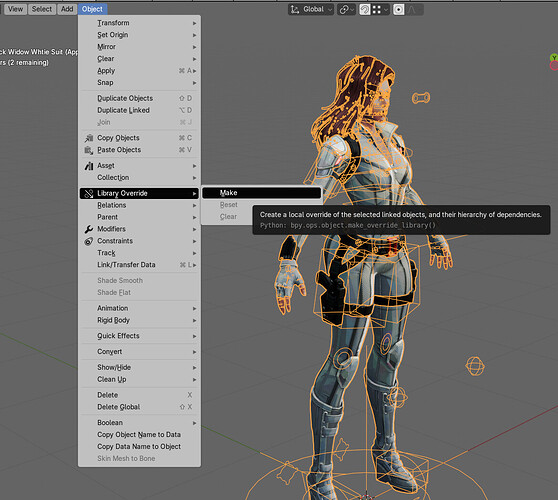
Task: Open the snapping grid options dropdown
Action: pos(380,9)
